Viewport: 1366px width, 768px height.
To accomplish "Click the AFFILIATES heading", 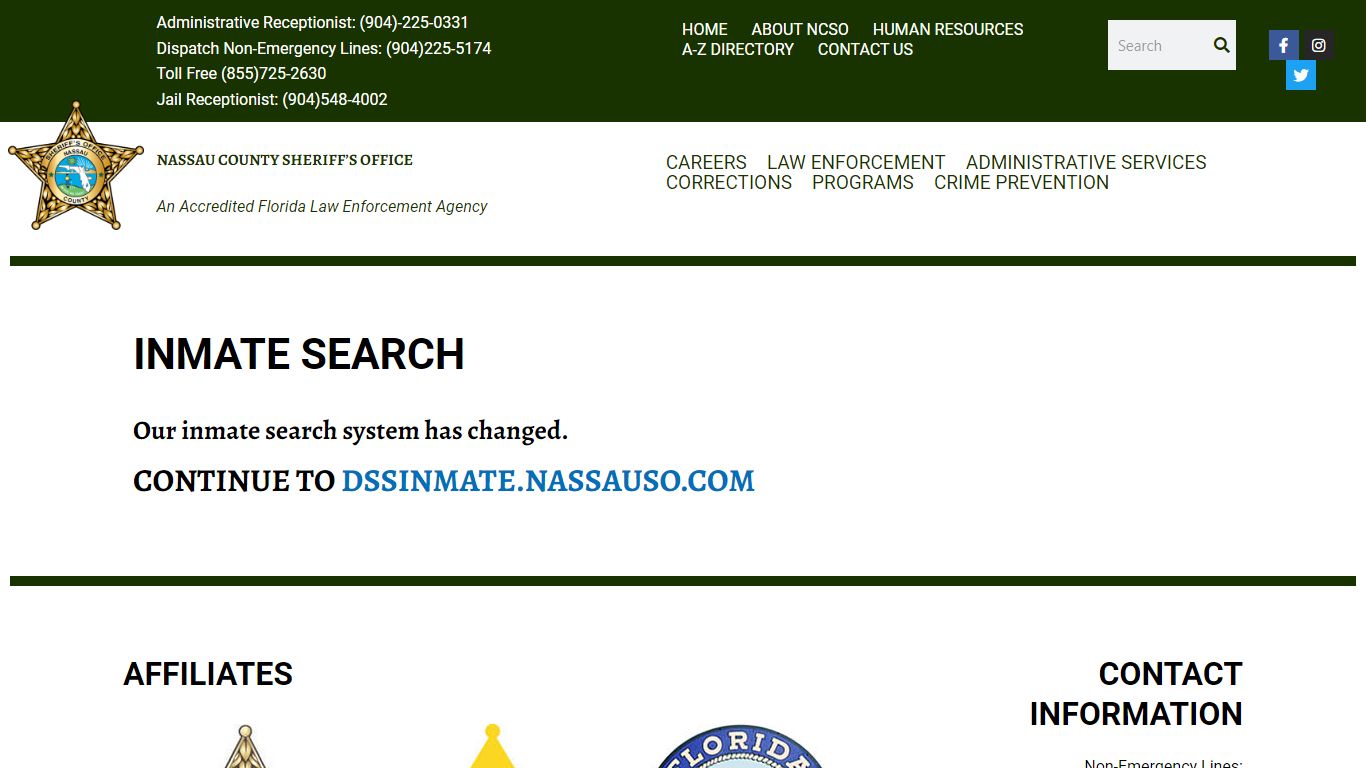I will [208, 674].
